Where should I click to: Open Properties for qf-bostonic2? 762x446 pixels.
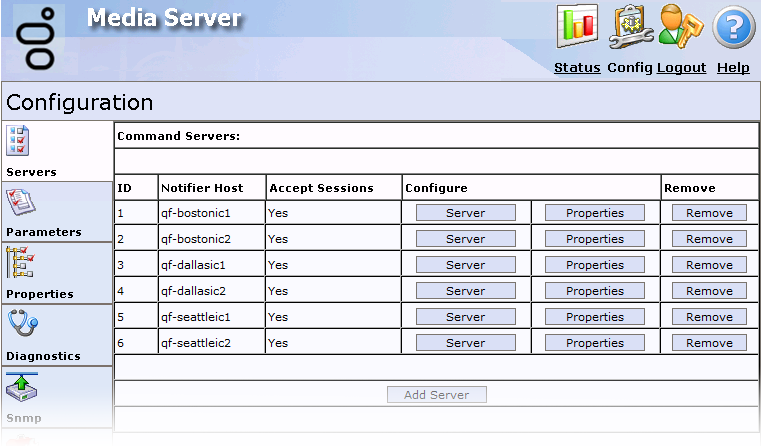coord(595,239)
